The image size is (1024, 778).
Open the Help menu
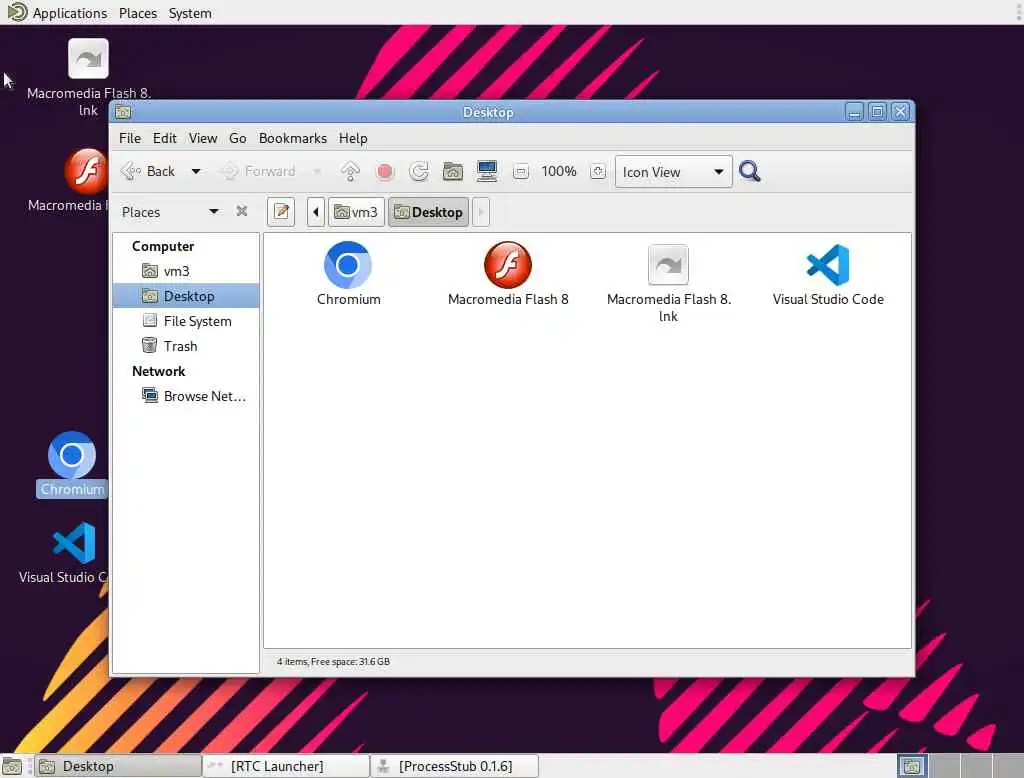tap(353, 138)
